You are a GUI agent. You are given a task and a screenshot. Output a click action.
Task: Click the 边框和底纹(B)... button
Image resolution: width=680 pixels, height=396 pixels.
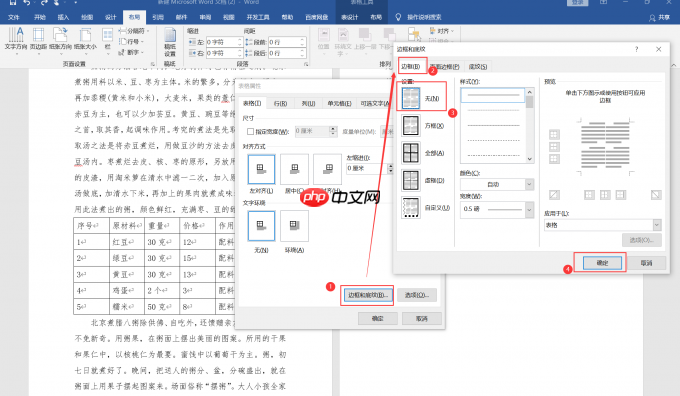point(367,295)
